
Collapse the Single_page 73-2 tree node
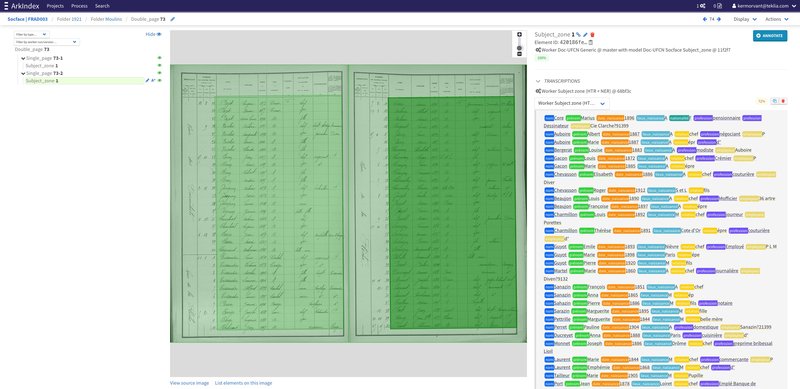23,74
